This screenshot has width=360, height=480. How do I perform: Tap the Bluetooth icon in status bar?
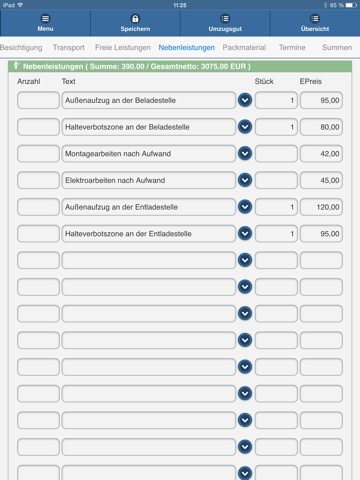(325, 5)
